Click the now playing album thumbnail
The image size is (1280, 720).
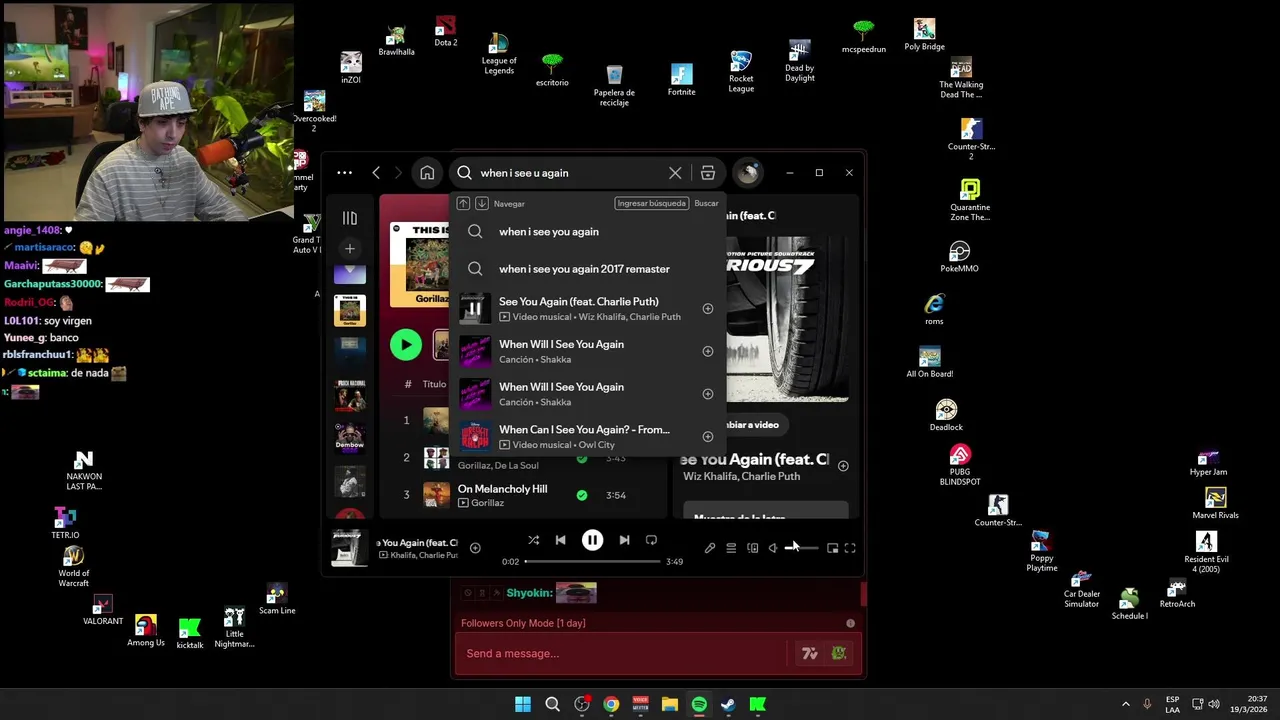(x=349, y=548)
